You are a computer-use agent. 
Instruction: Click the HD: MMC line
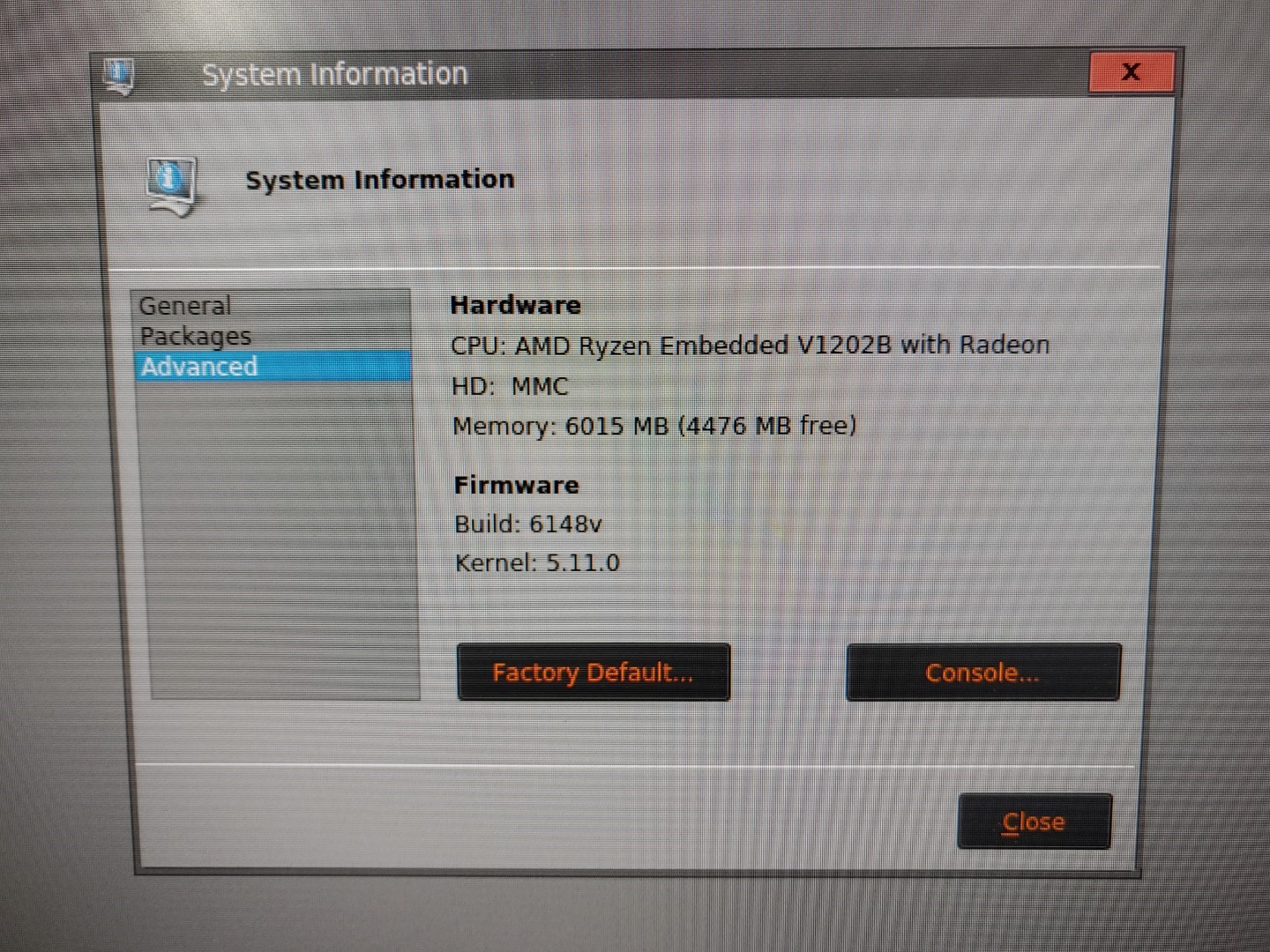coord(510,386)
